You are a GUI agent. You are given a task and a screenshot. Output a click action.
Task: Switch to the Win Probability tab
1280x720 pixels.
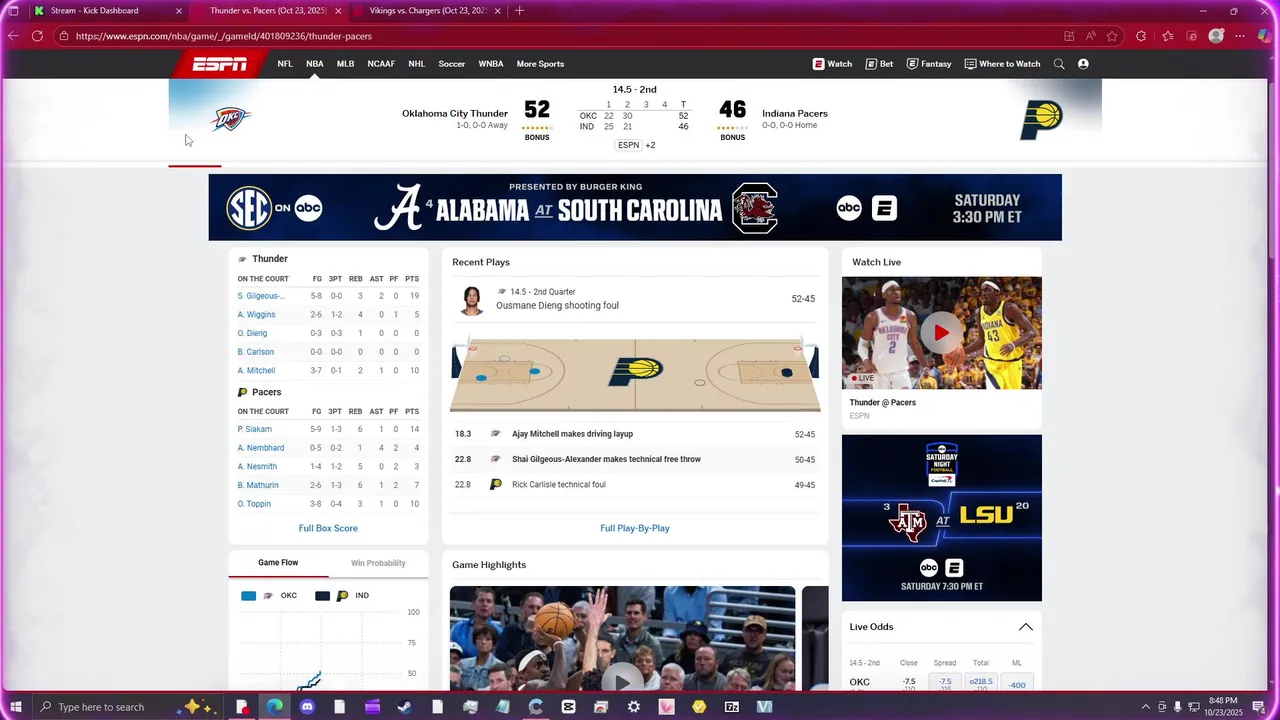[x=378, y=563]
